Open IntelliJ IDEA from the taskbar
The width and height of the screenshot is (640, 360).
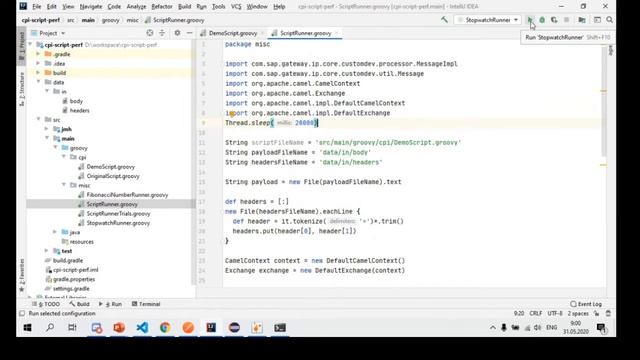tap(211, 327)
